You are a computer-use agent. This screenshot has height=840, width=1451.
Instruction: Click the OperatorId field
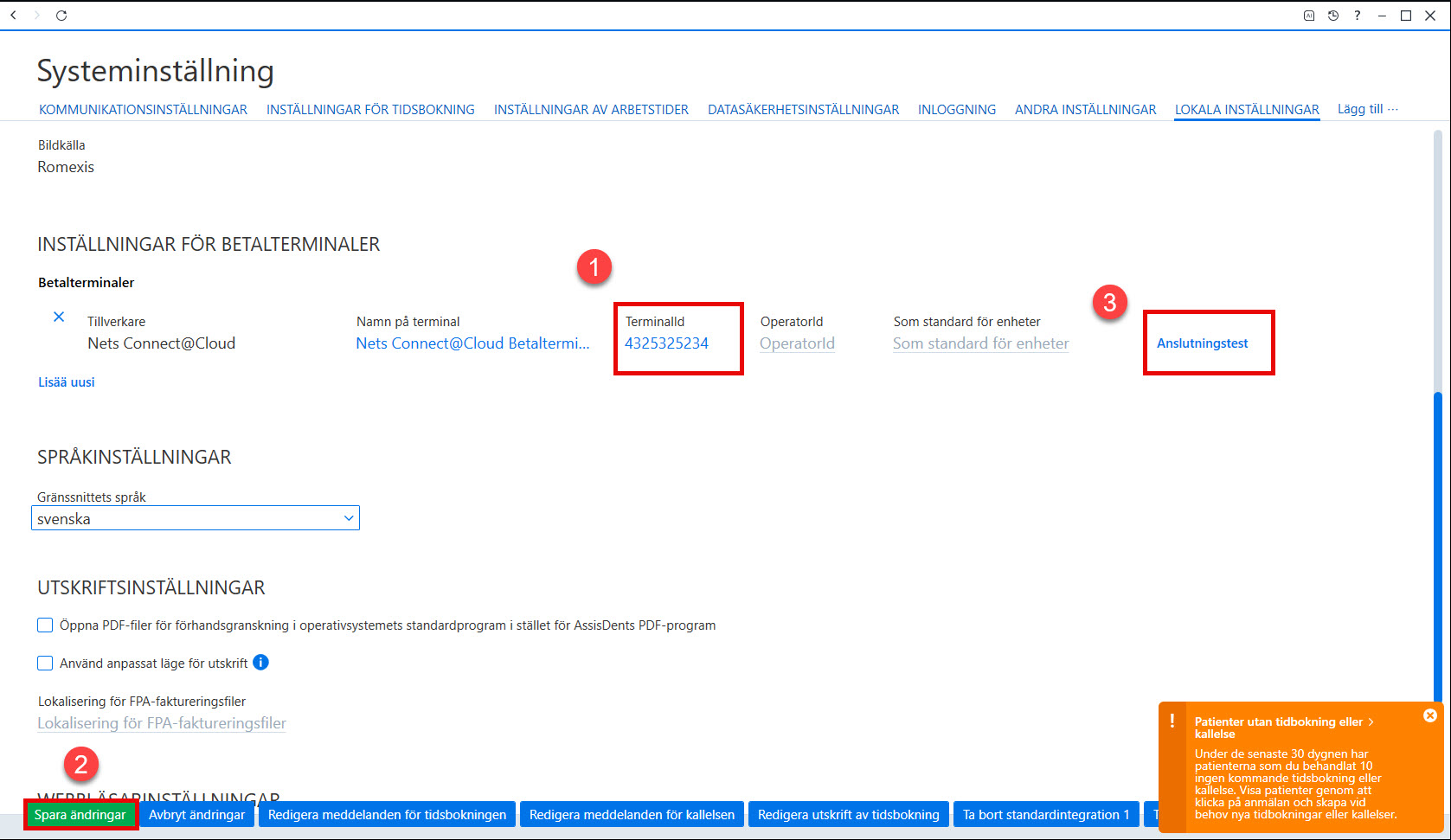pyautogui.click(x=797, y=343)
